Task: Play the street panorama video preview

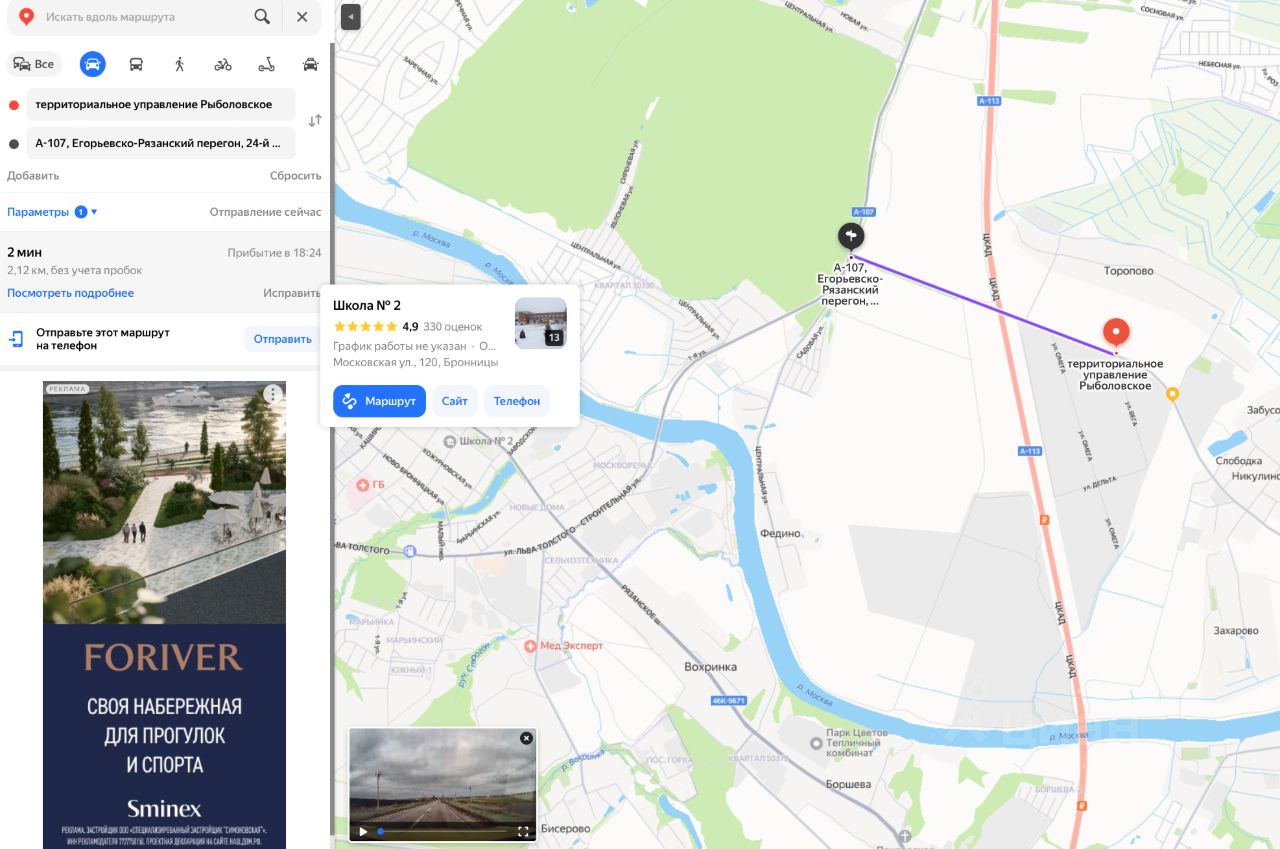Action: [x=364, y=831]
